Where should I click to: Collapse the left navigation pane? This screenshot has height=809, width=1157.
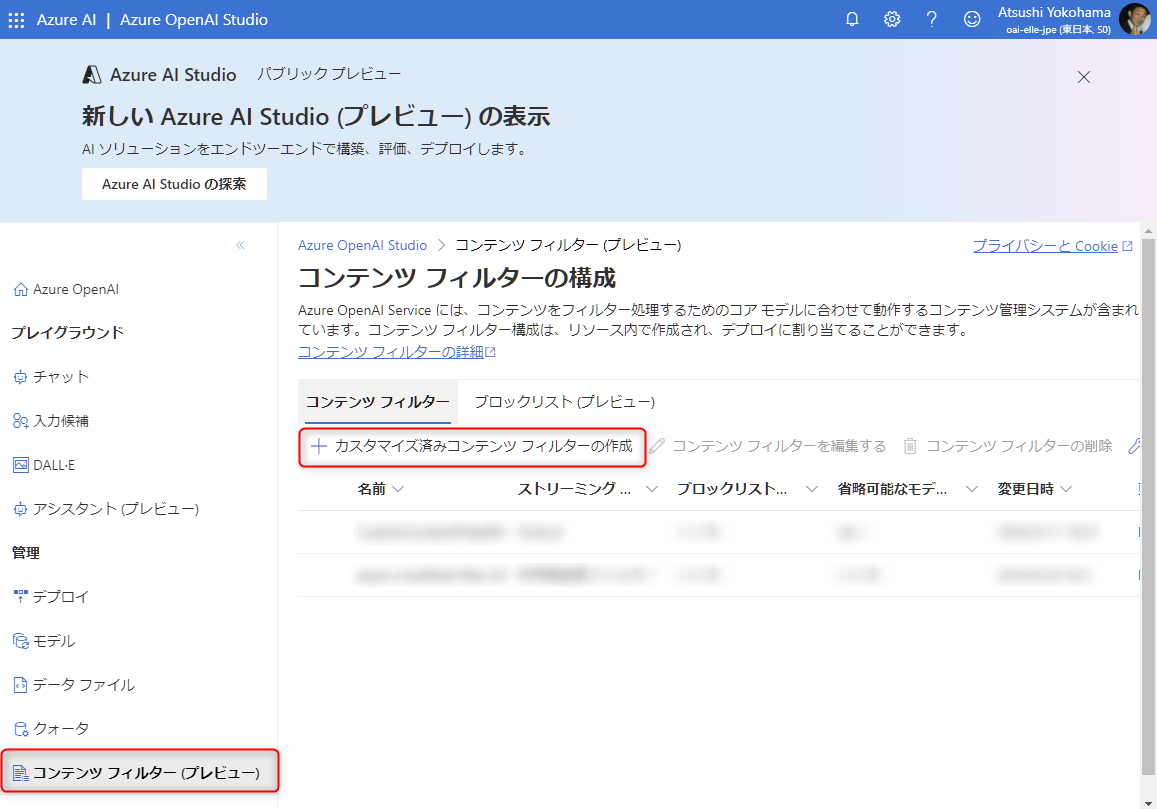(241, 245)
